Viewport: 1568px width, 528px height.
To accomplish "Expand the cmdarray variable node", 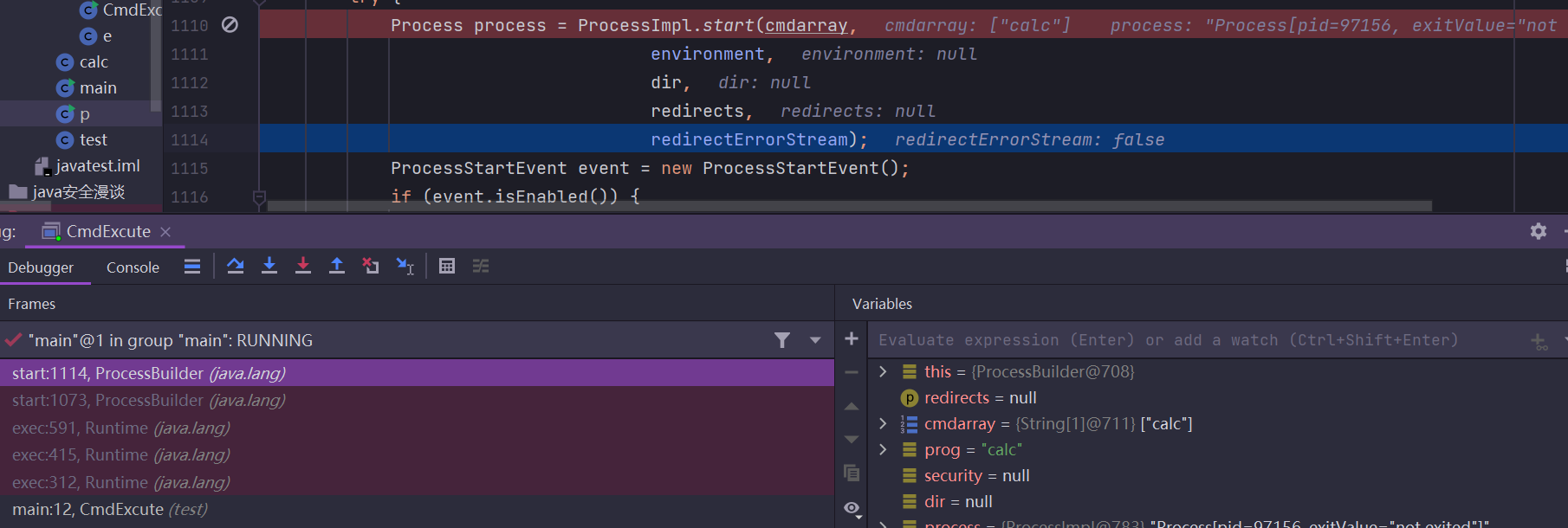I will pyautogui.click(x=883, y=423).
